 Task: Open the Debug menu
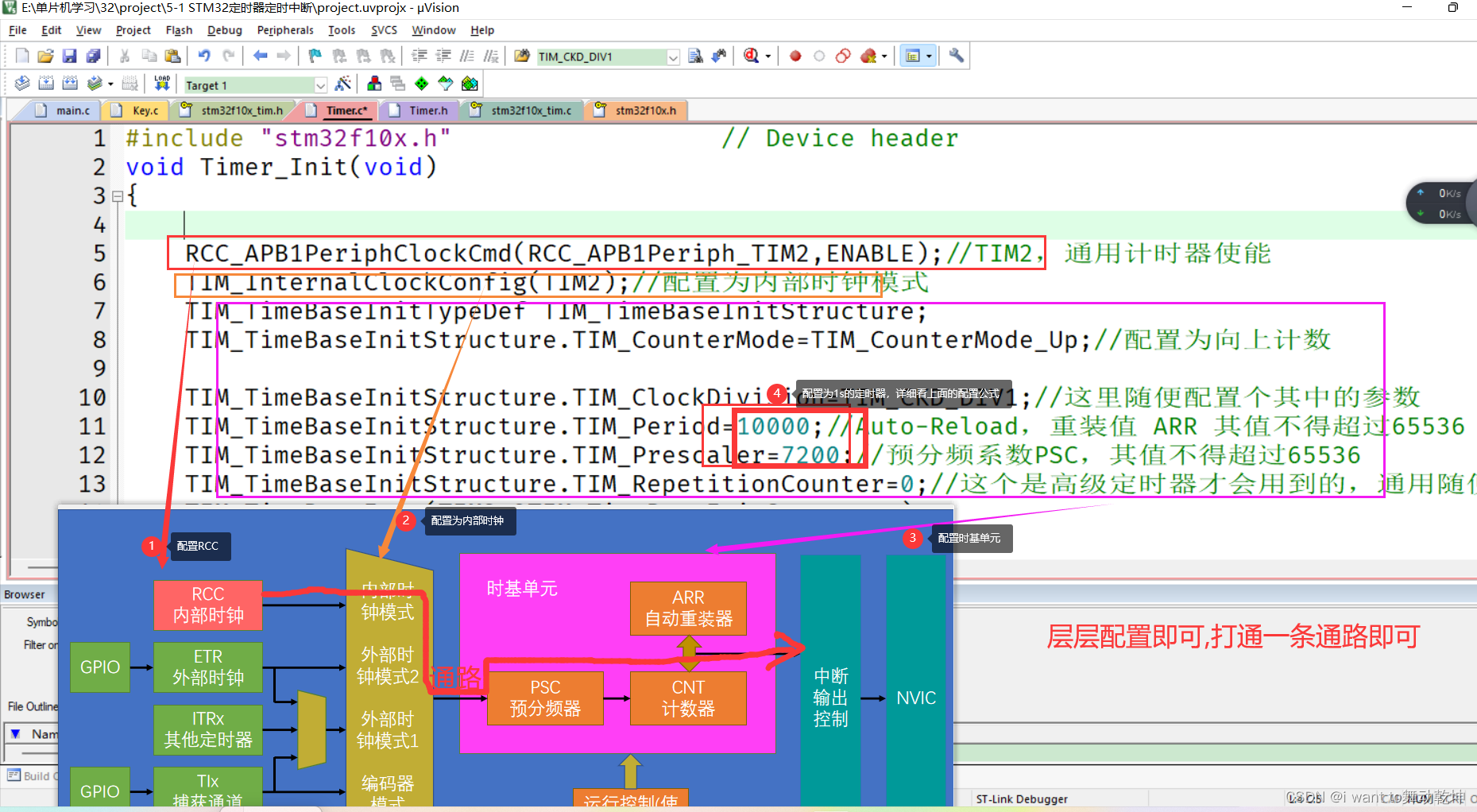(x=225, y=30)
